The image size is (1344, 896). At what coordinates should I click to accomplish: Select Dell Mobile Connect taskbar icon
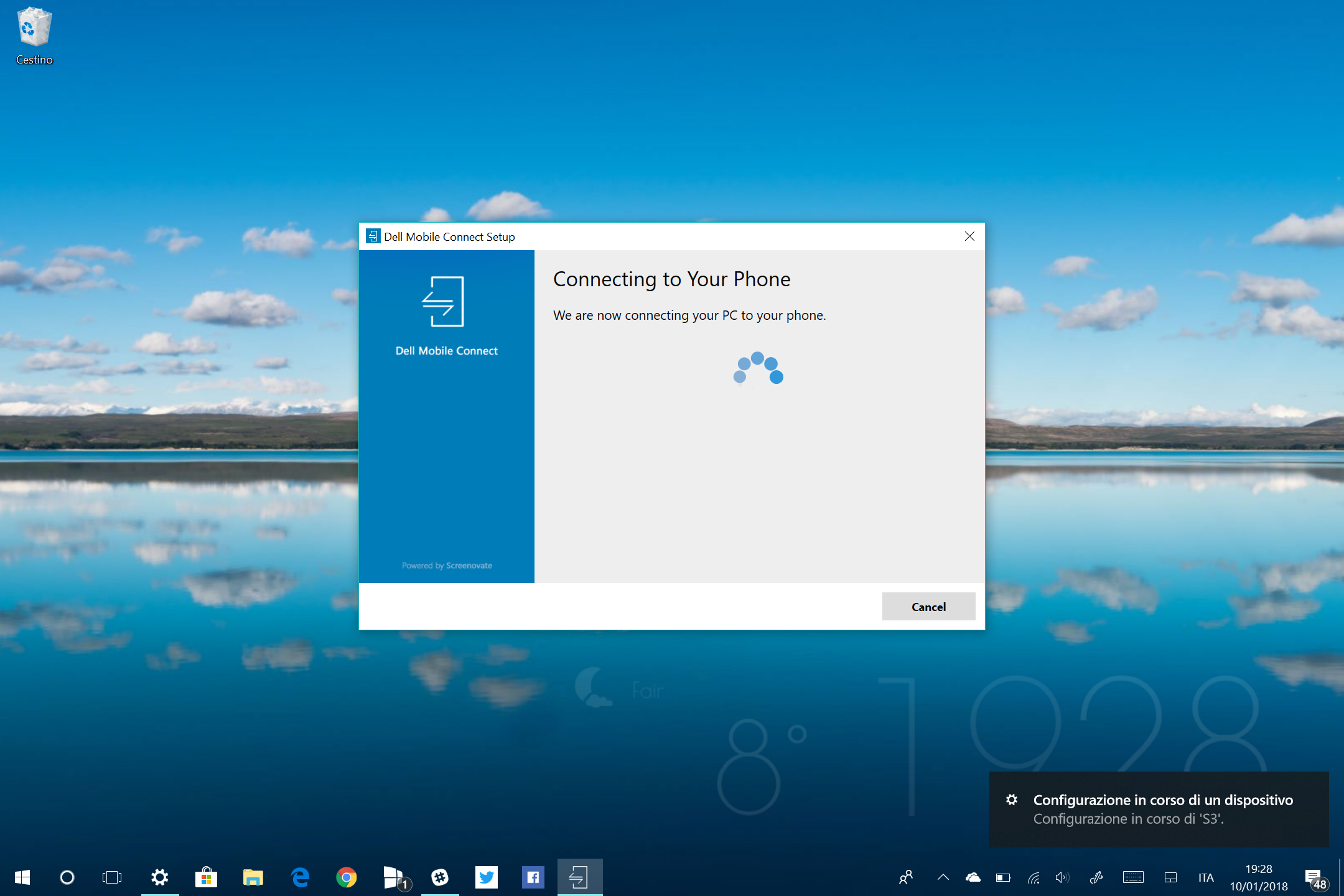[580, 877]
